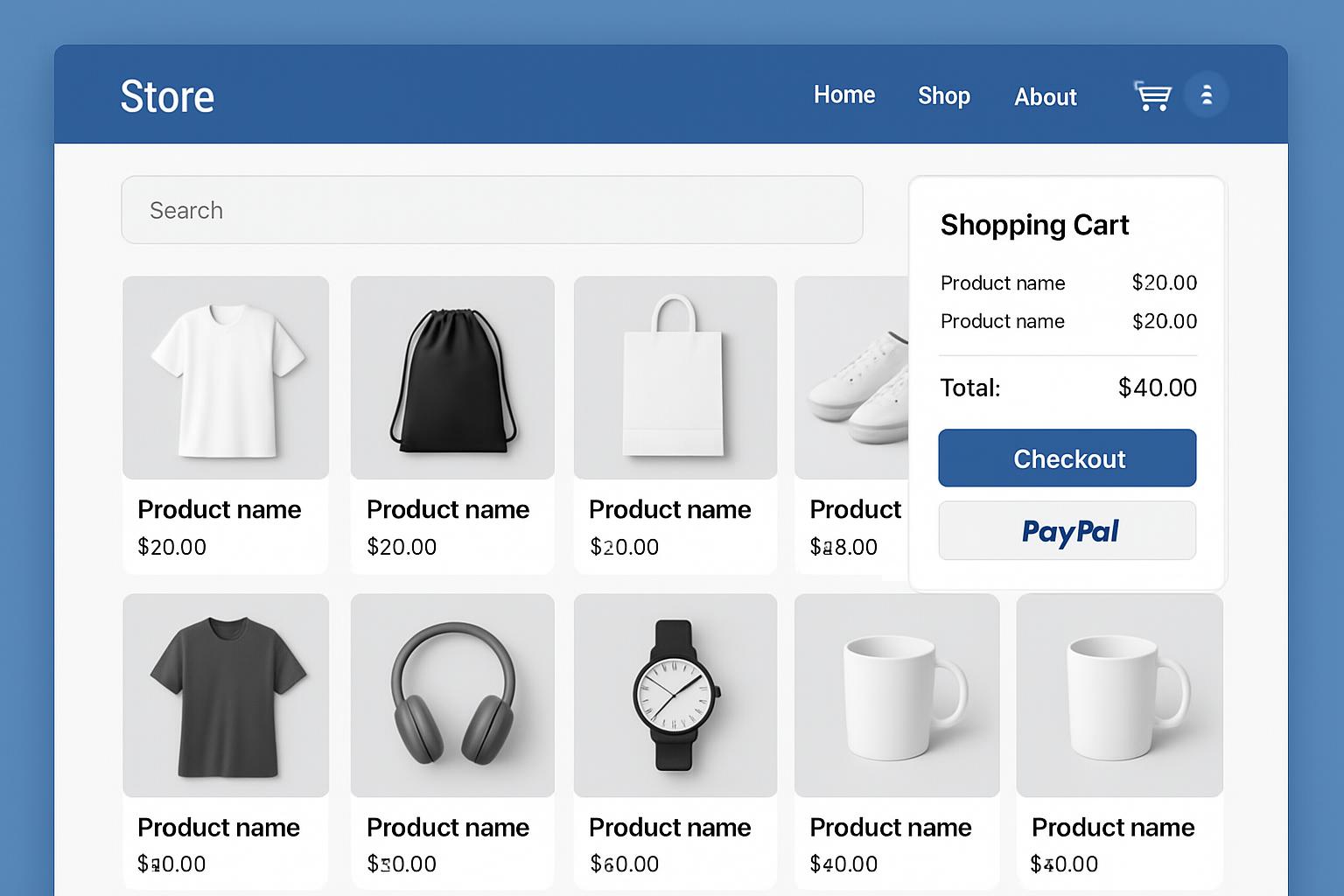This screenshot has width=1344, height=896.
Task: Open the rightmost white mug product
Action: (x=1119, y=696)
